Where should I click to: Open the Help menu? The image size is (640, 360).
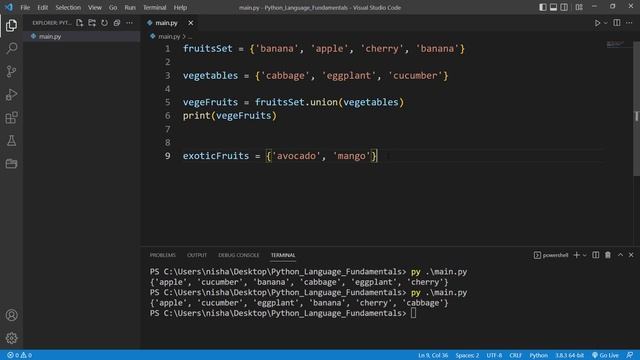click(180, 7)
